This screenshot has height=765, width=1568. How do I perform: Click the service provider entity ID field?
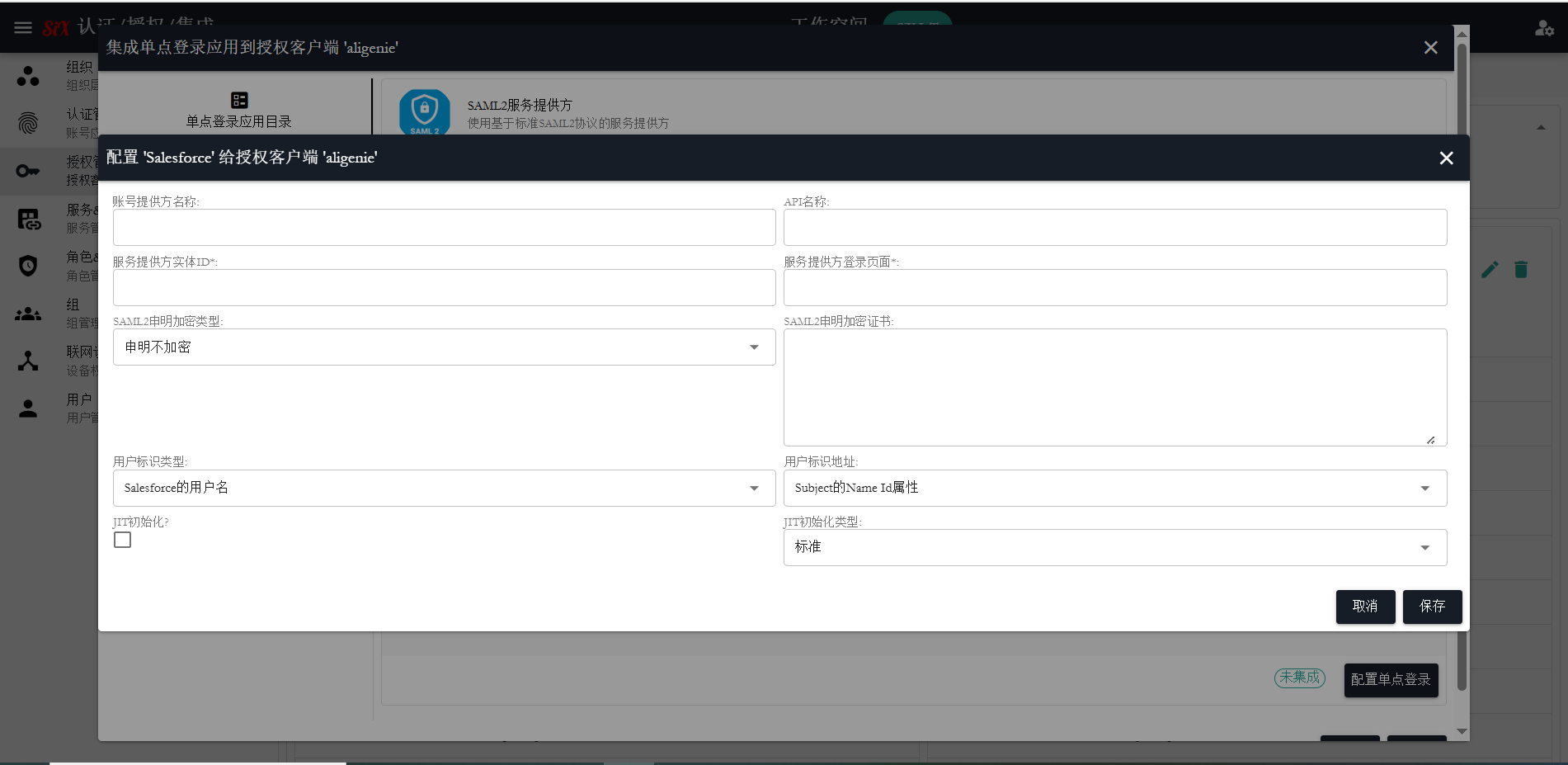(444, 288)
